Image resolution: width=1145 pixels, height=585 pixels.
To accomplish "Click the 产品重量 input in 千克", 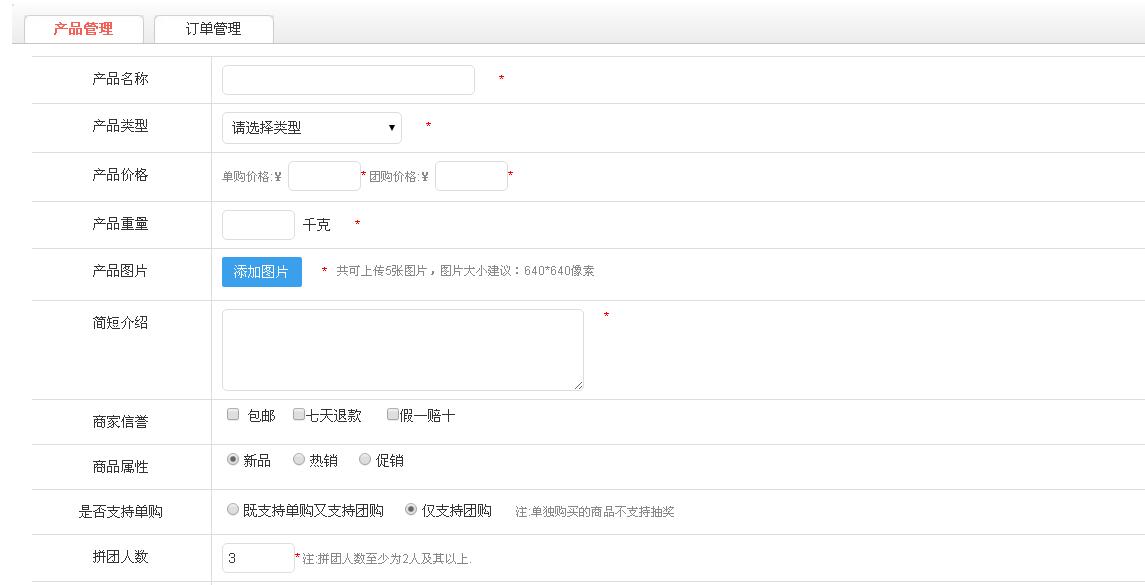I will tap(258, 225).
